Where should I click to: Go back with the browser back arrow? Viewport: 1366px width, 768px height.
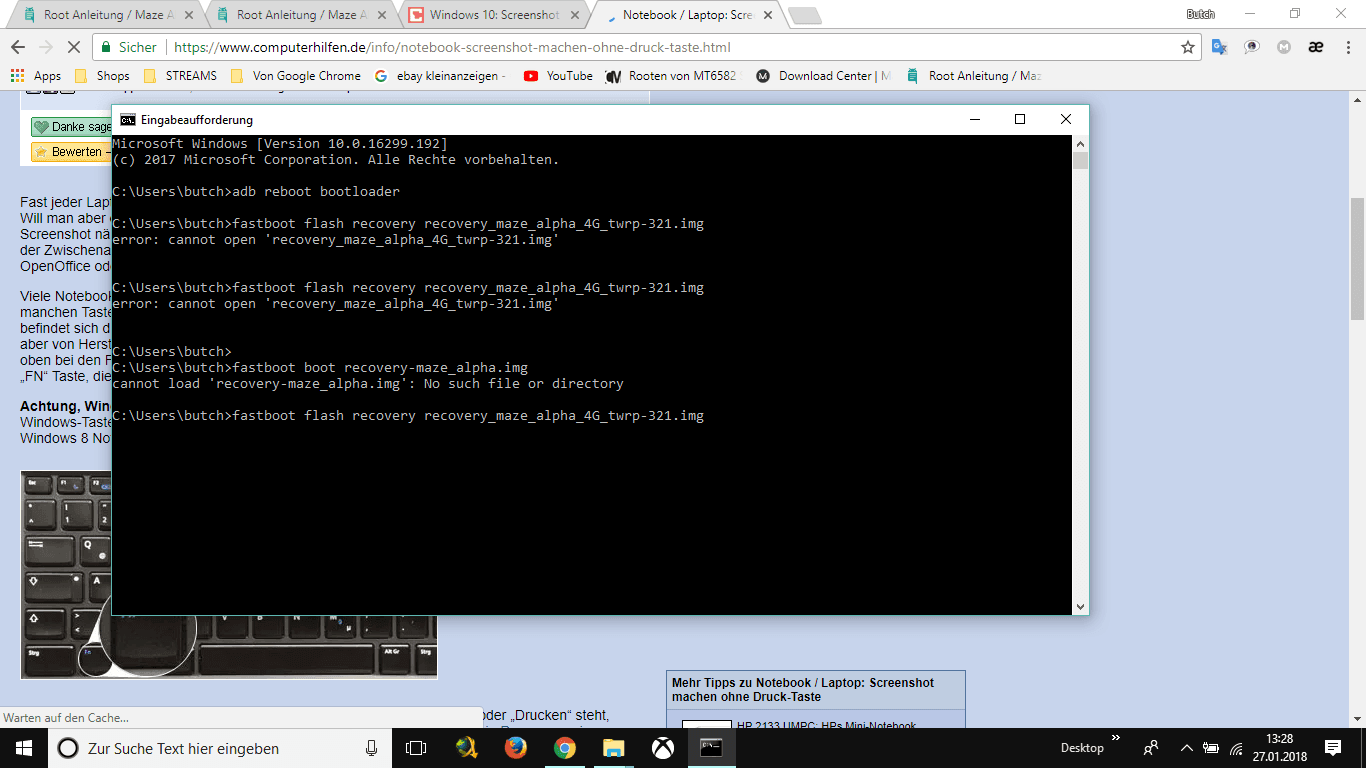click(18, 47)
